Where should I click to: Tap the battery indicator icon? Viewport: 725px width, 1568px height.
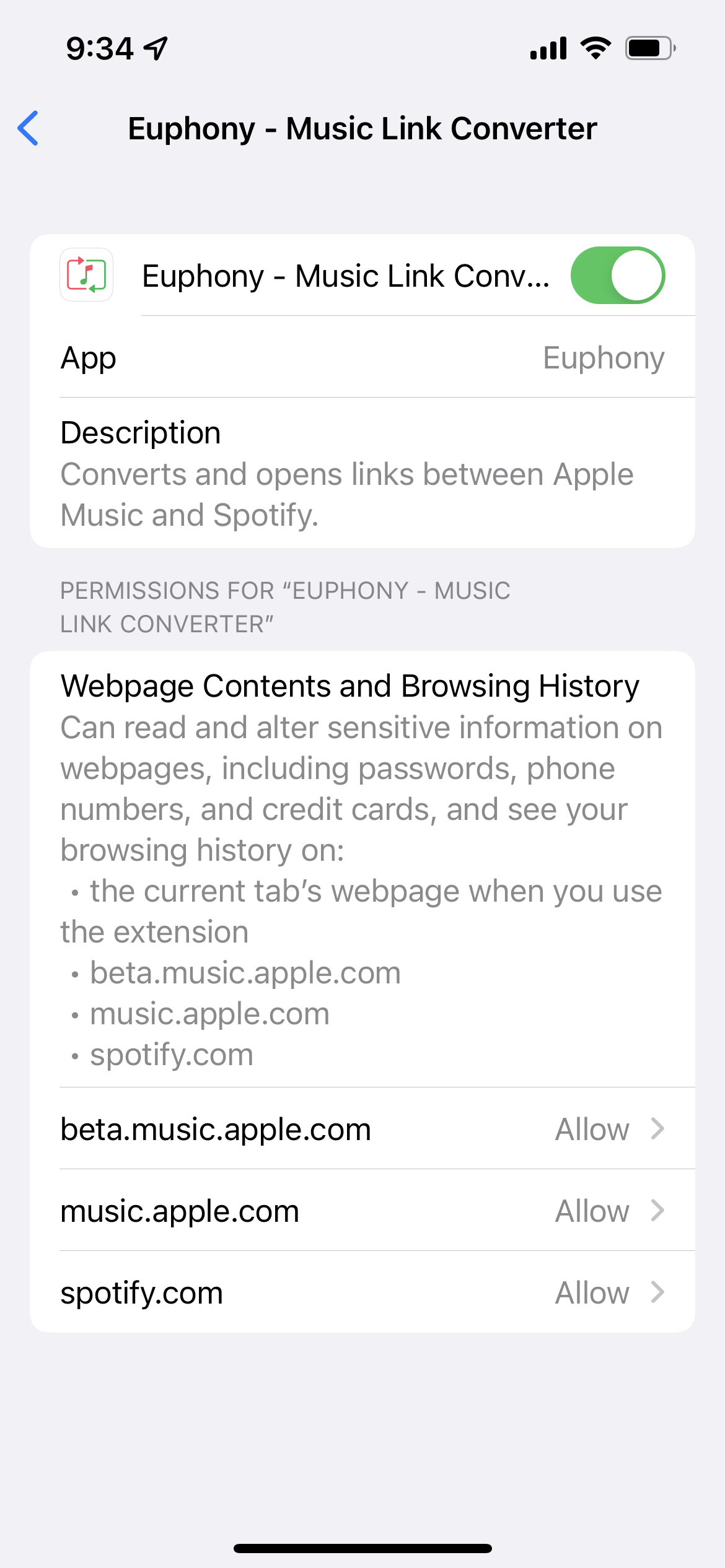[650, 48]
